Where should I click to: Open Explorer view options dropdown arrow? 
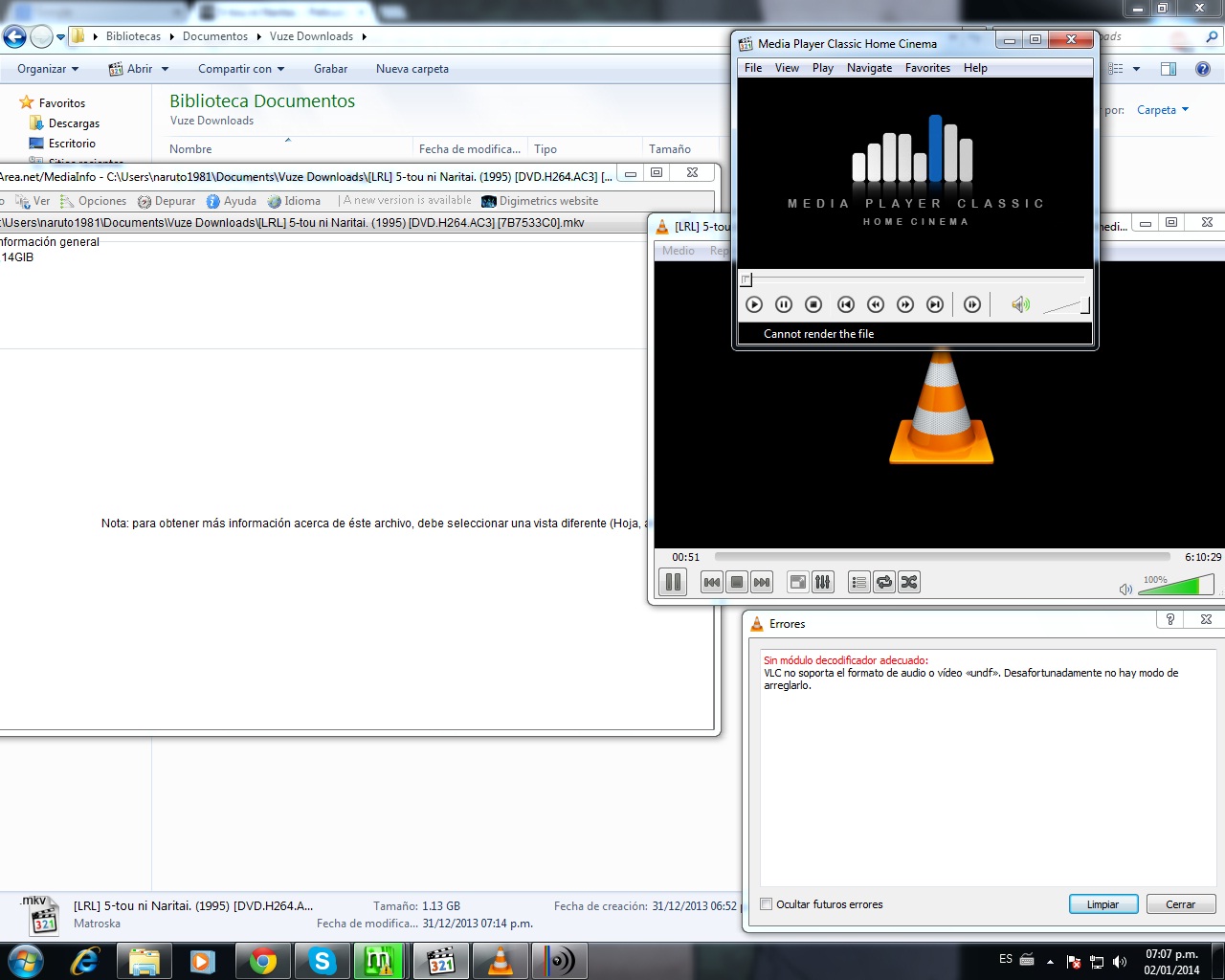click(1136, 69)
